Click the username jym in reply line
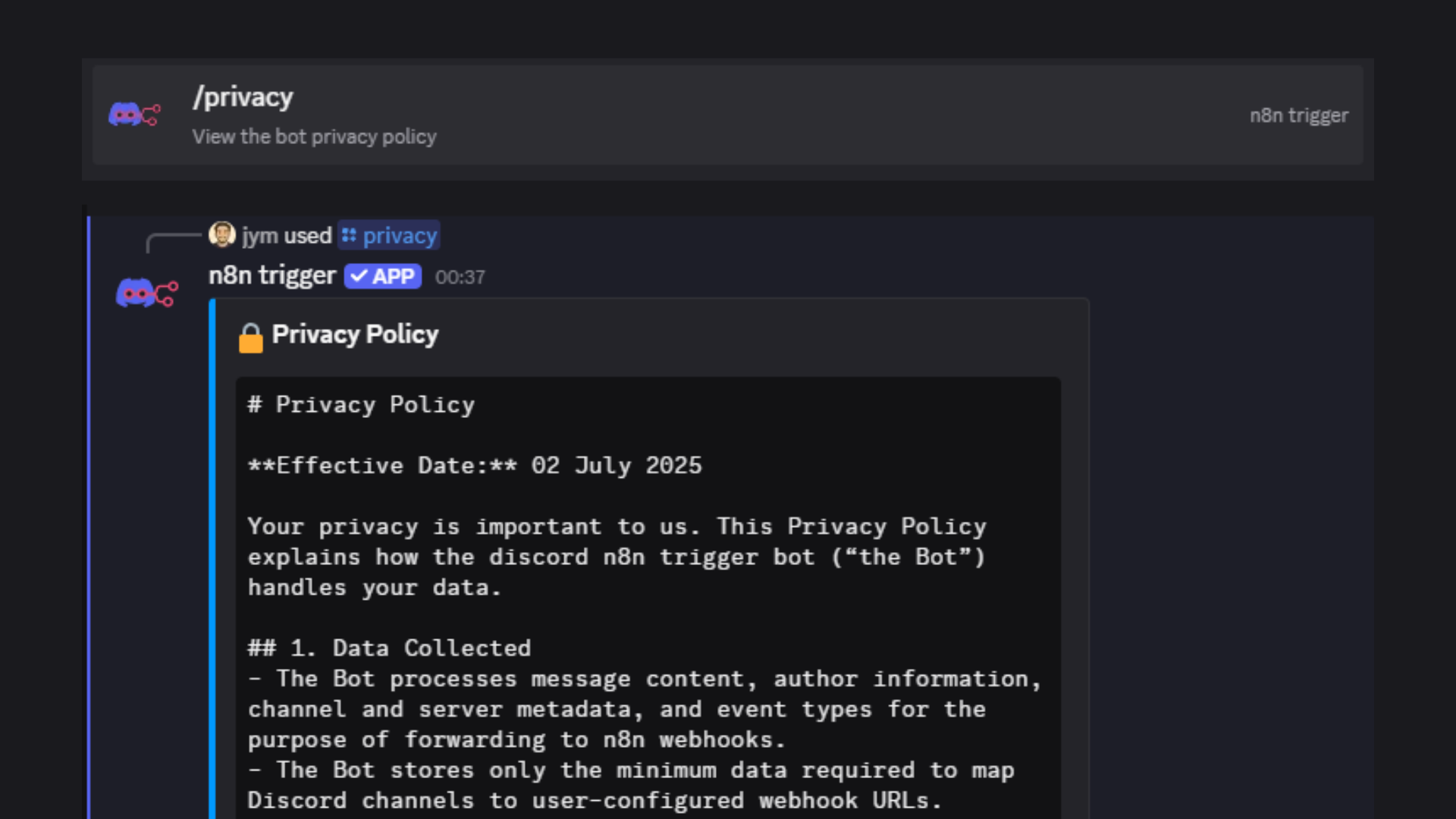Screen dimensions: 1456x819 [x=260, y=236]
